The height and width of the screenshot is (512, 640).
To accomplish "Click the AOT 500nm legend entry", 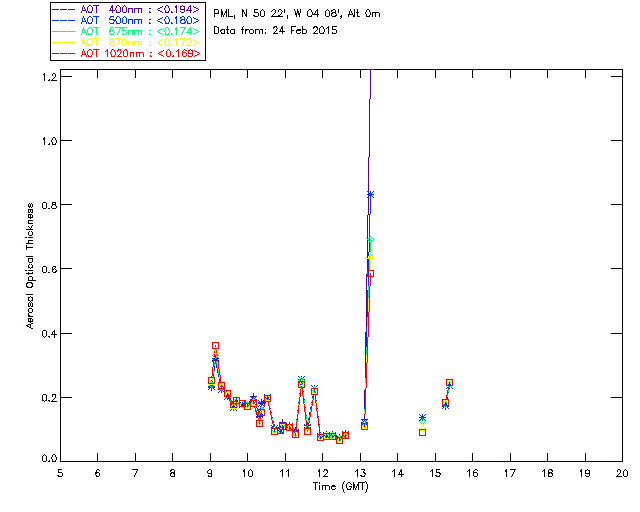I will pyautogui.click(x=127, y=20).
